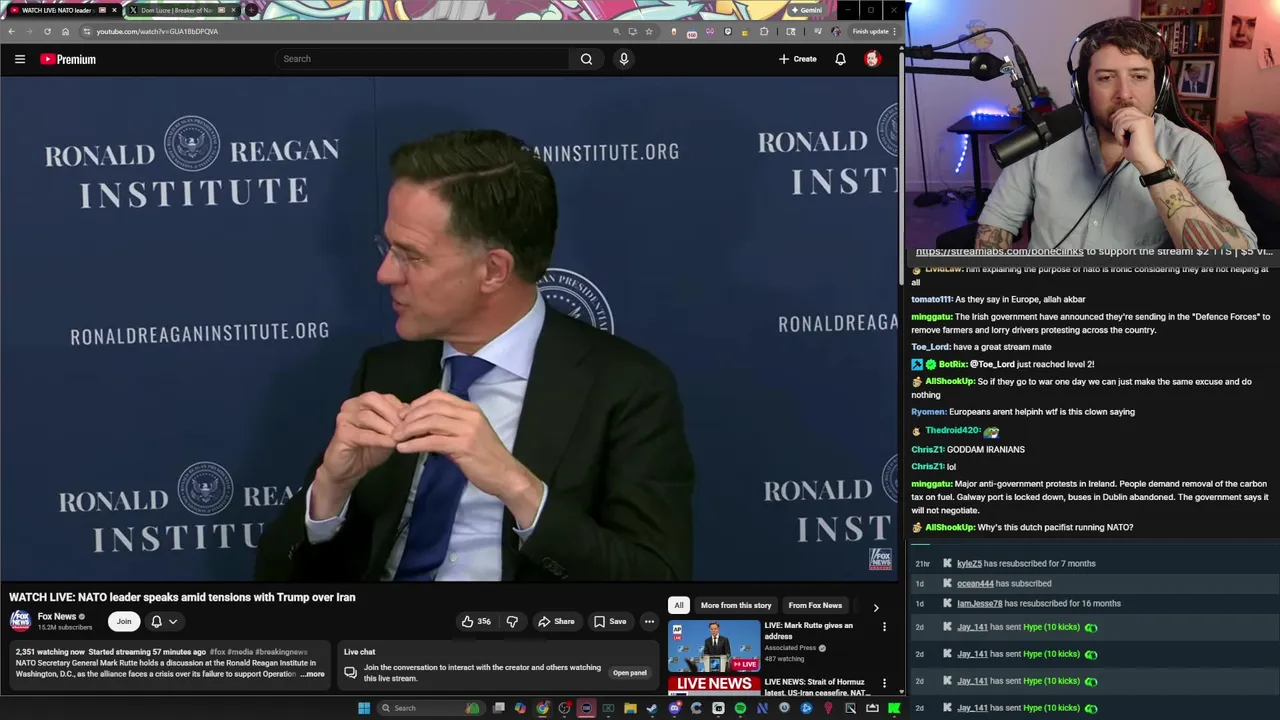Click the #fox hashtag
Viewport: 1280px width, 720px height.
[x=218, y=652]
